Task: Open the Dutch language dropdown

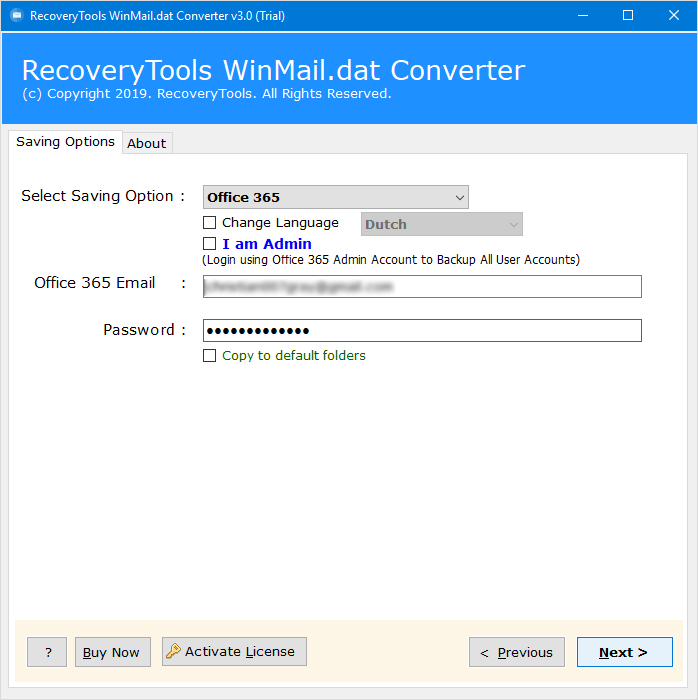Action: 441,224
